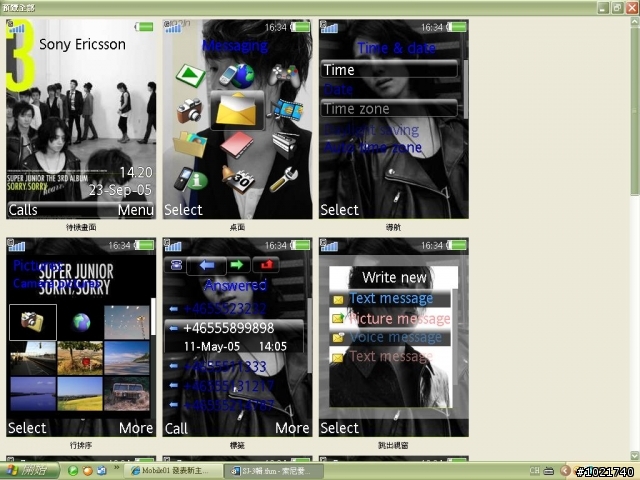Click the Sony Ericsson operator text
This screenshot has width=640, height=480.
82,44
